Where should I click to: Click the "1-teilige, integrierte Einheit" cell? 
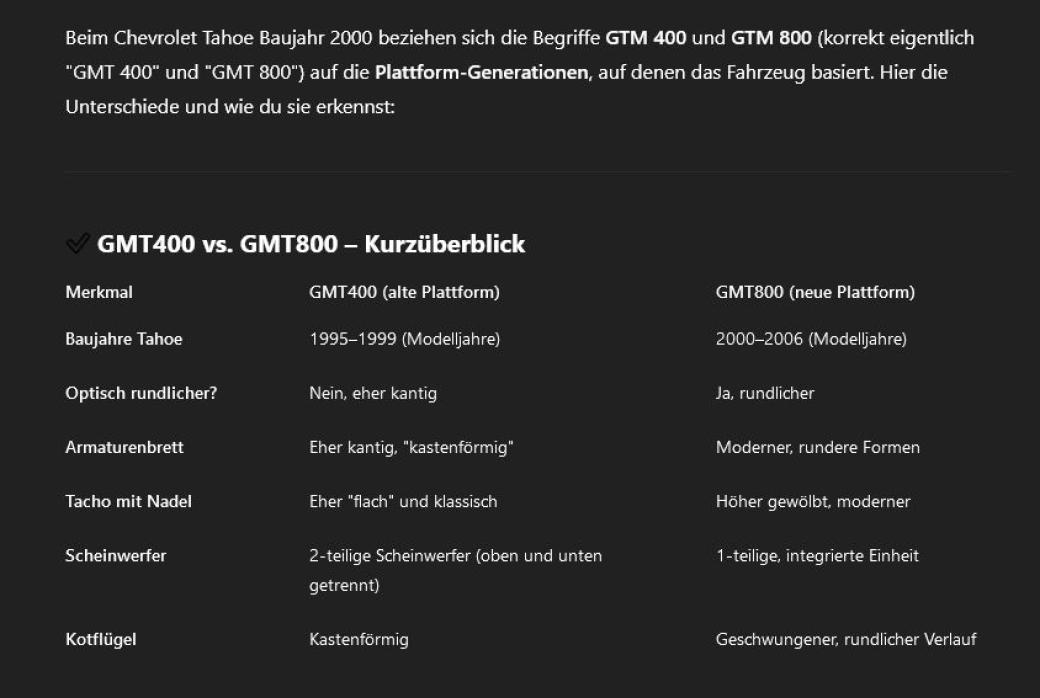pyautogui.click(x=817, y=555)
